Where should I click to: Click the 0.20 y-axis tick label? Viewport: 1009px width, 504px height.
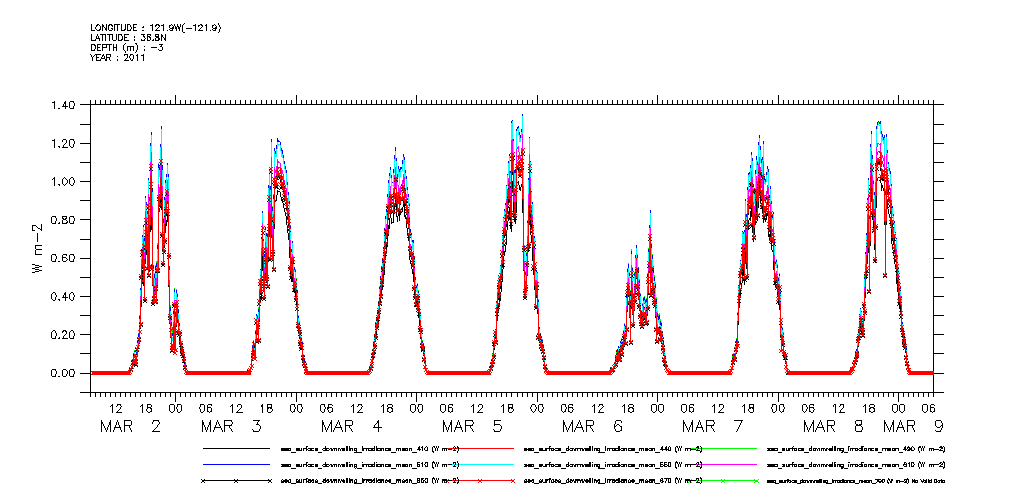pos(64,335)
